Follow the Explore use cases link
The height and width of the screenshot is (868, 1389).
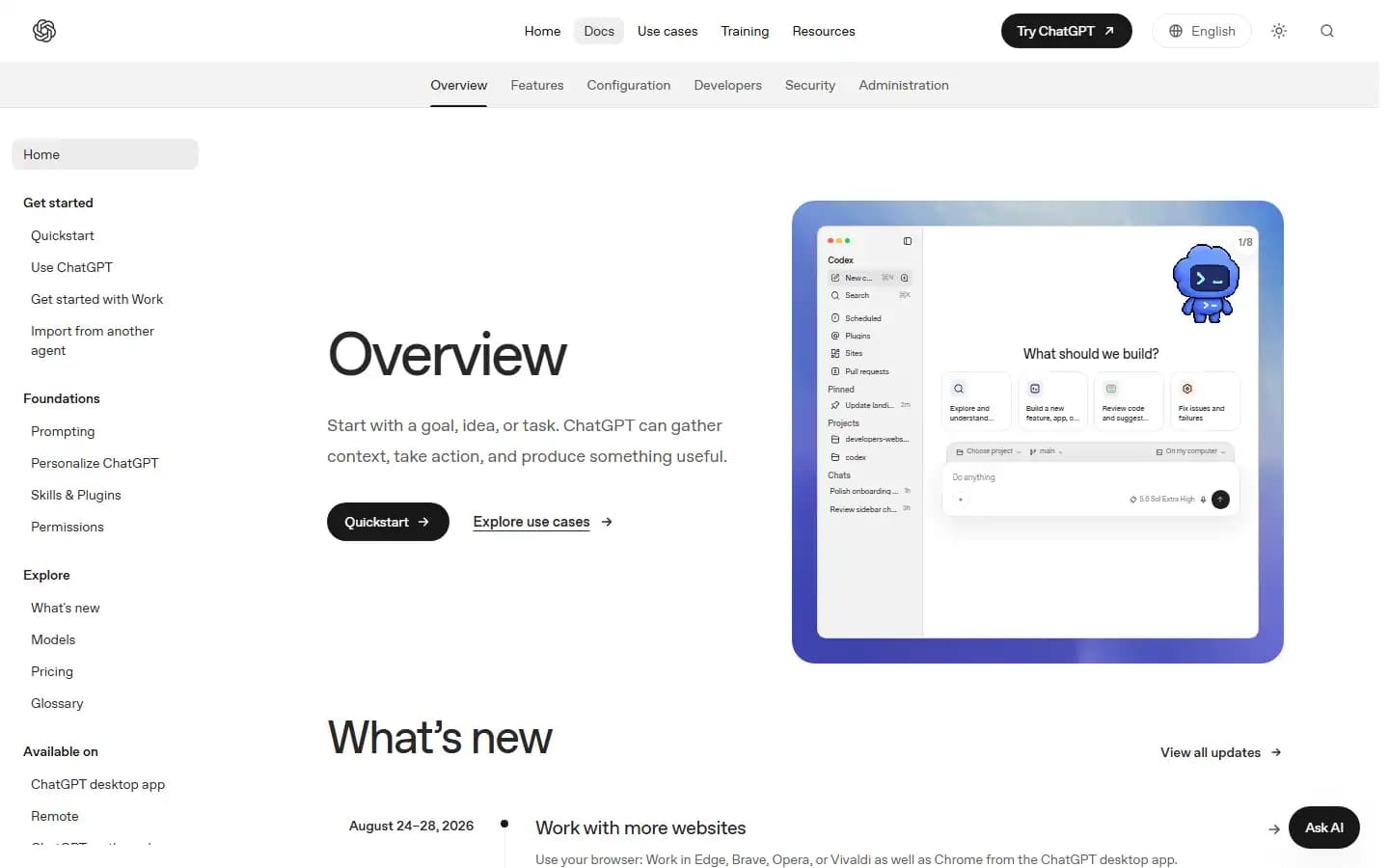[x=531, y=522]
